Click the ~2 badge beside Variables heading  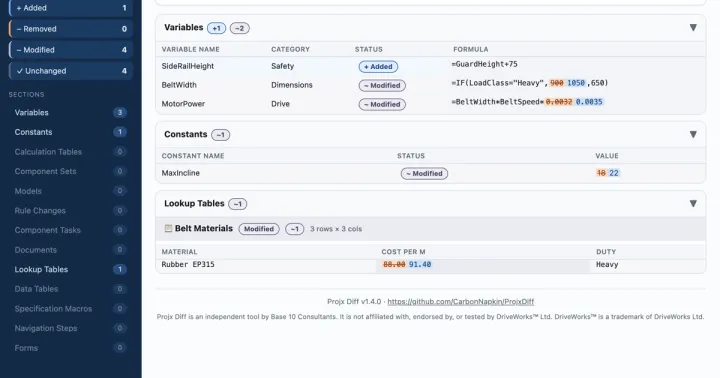[x=240, y=28]
